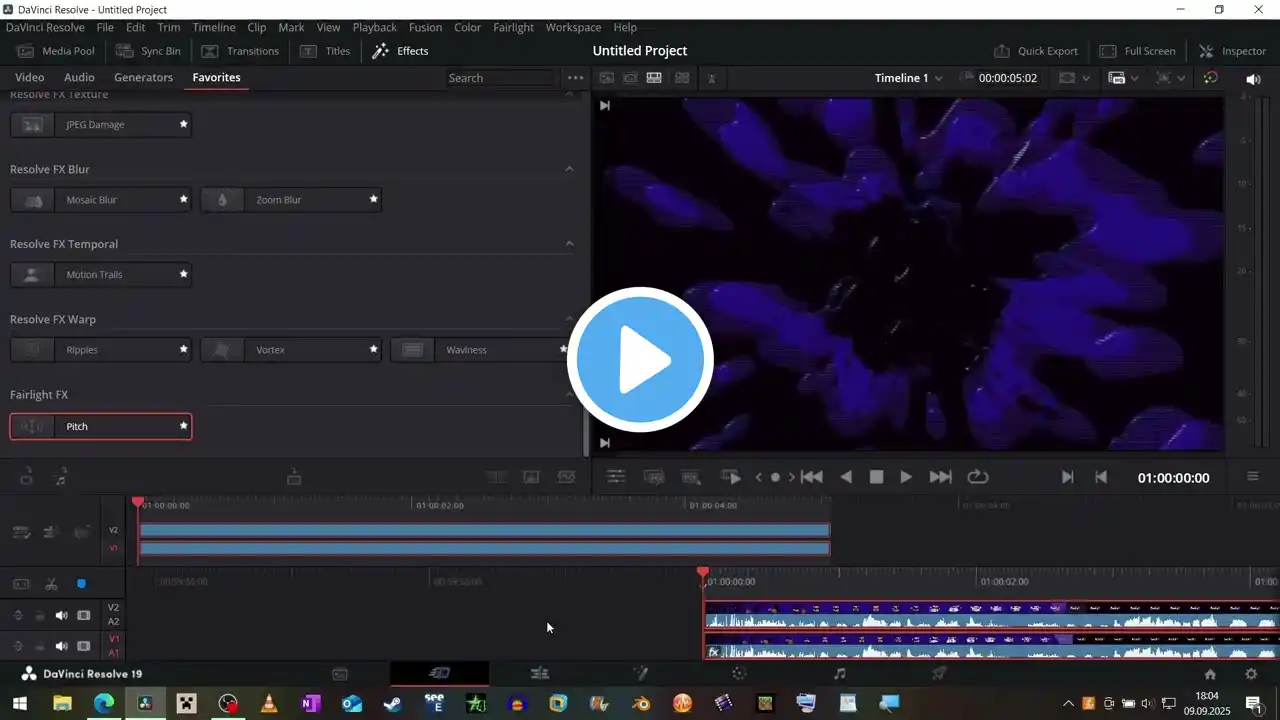Open the Timeline 1 dropdown

908,78
